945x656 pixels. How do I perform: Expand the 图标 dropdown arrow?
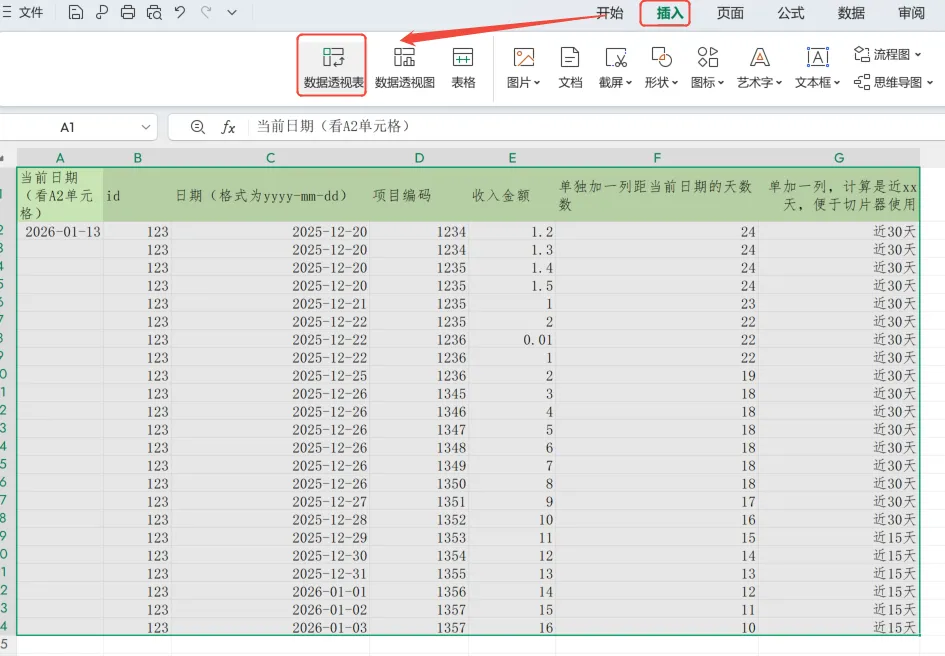[x=721, y=83]
